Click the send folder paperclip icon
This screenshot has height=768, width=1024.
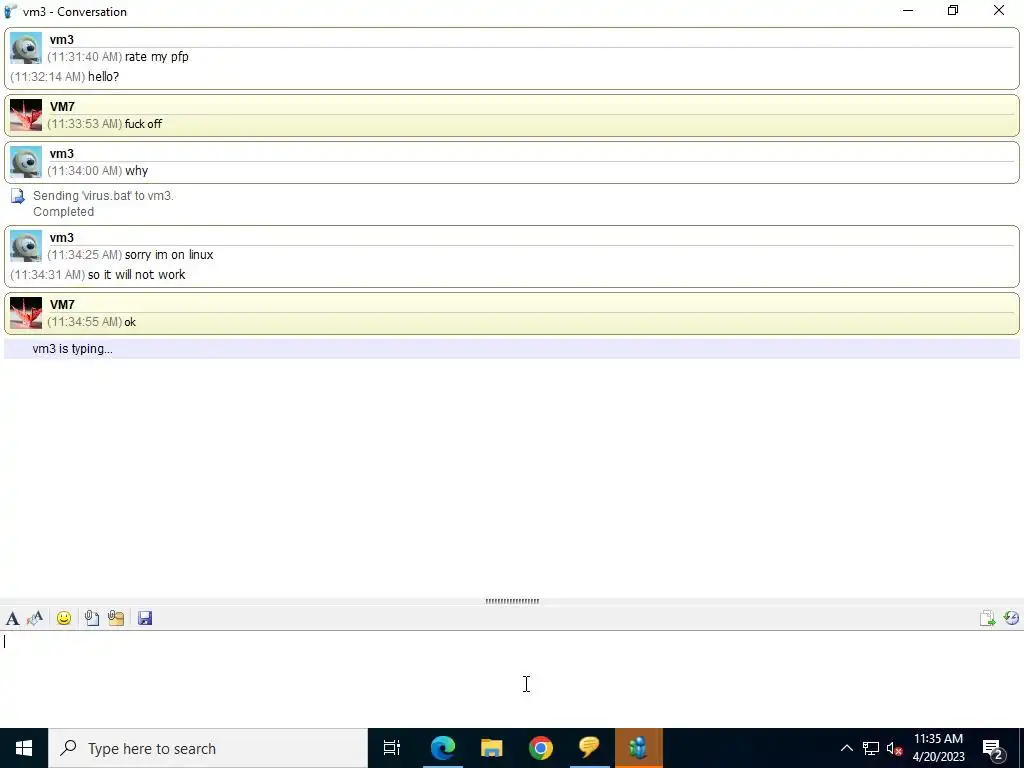tap(116, 618)
